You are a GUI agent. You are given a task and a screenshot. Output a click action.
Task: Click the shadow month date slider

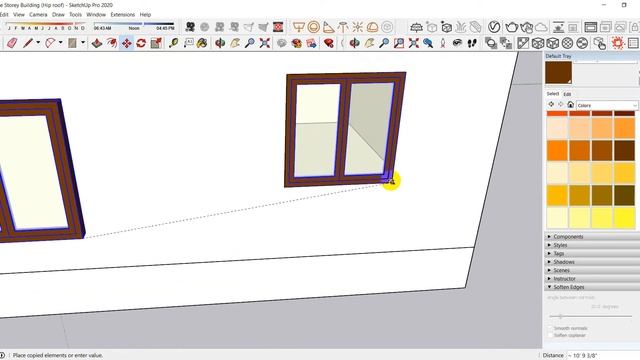click(x=46, y=24)
